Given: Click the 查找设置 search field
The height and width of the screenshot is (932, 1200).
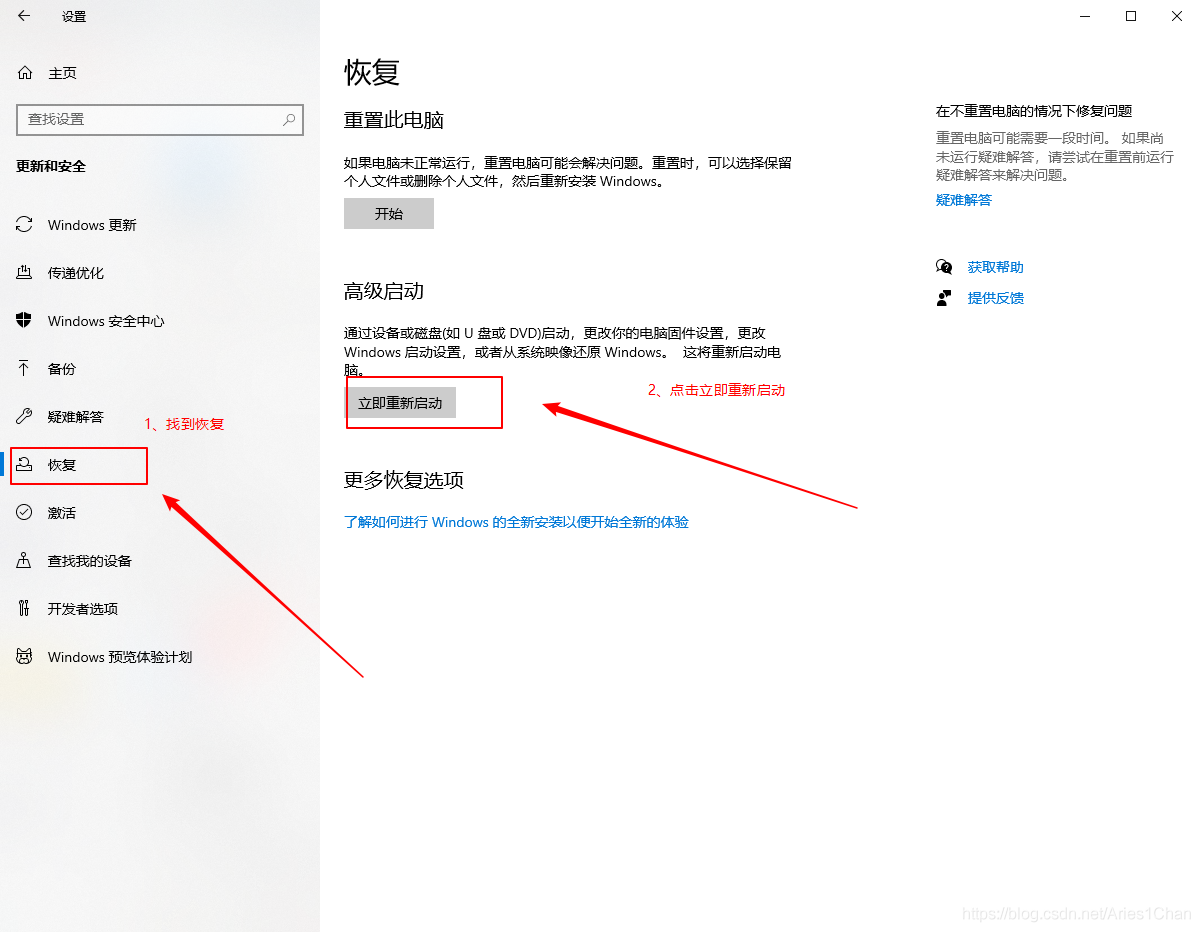Looking at the screenshot, I should click(160, 119).
